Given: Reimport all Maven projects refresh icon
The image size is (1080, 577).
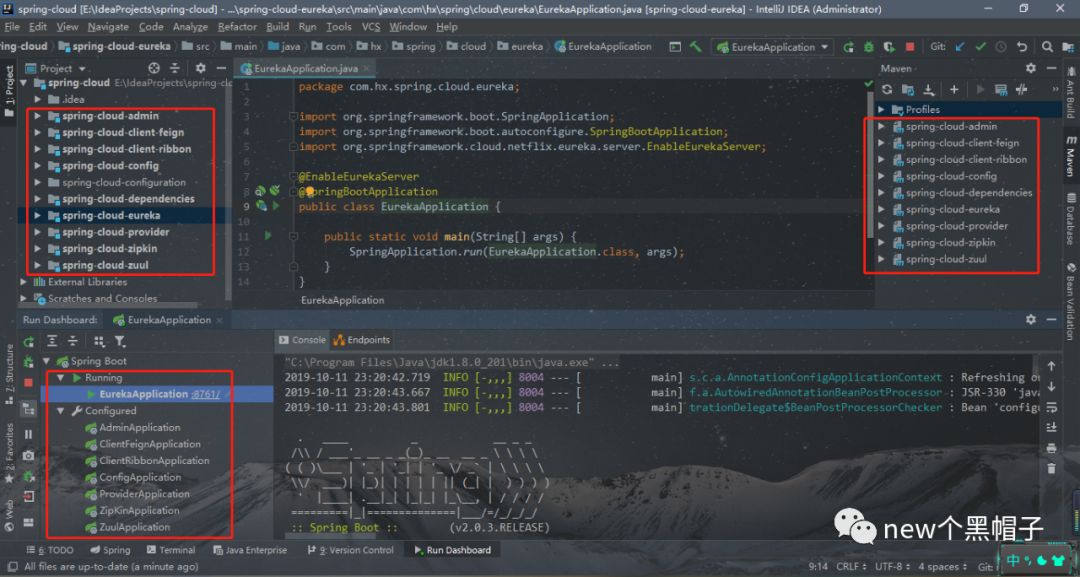Looking at the screenshot, I should point(887,90).
